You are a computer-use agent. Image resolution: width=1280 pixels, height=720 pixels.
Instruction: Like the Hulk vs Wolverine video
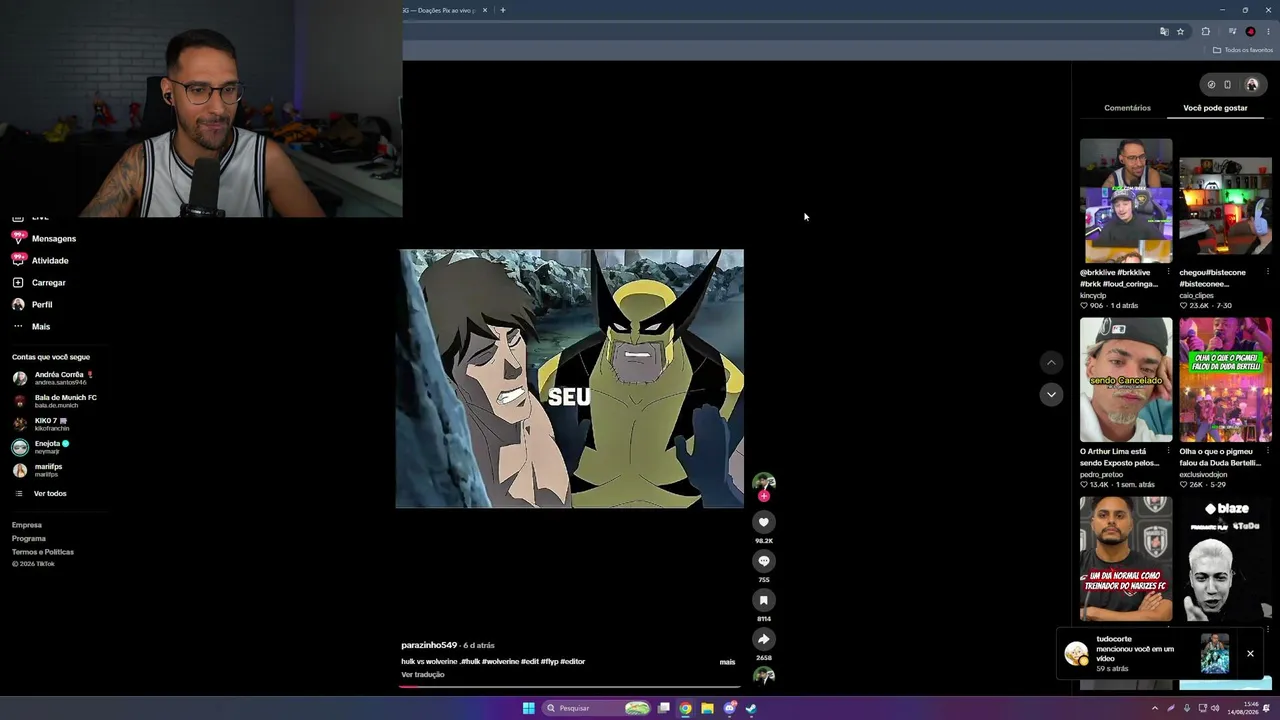[763, 522]
